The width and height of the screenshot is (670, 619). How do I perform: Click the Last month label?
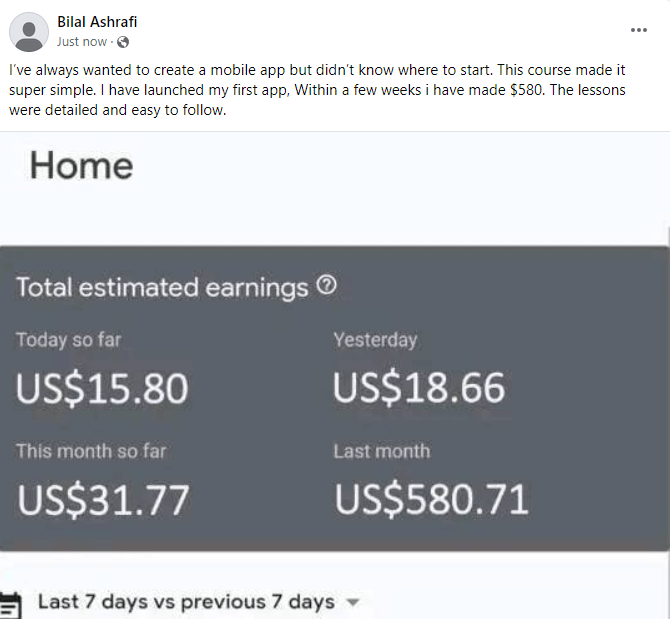point(381,451)
